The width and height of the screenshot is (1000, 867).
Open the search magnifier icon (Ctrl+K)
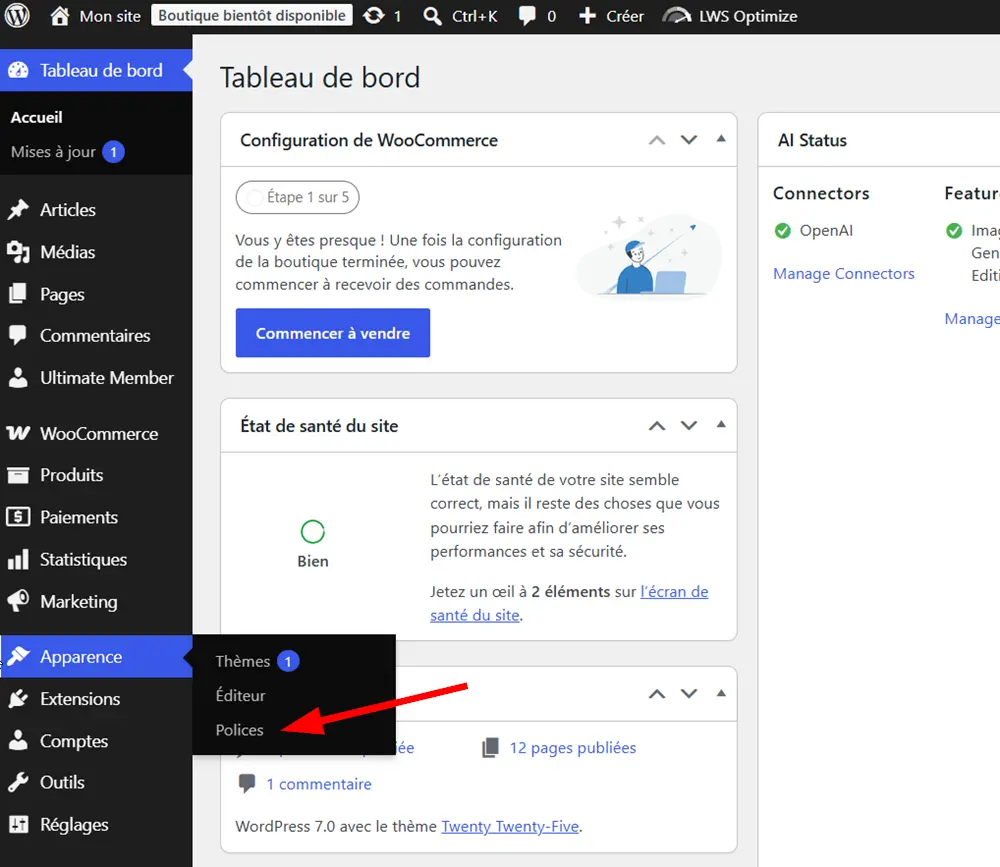click(432, 16)
